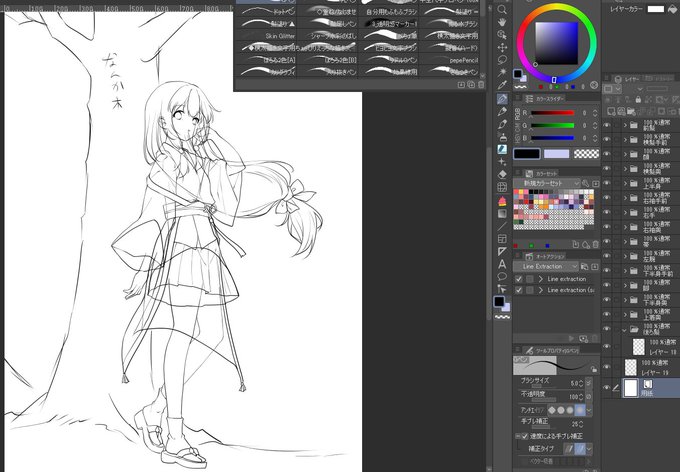Open the Line Extraction action set dropdown
The image size is (680, 472).
click(x=546, y=266)
